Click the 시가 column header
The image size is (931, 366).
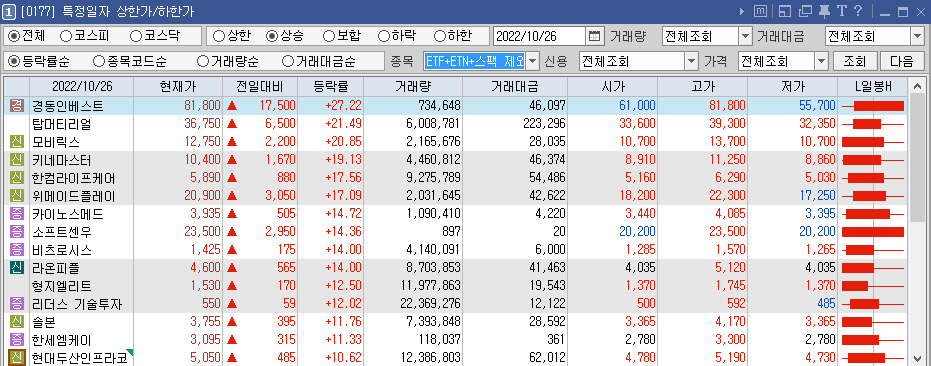click(x=613, y=86)
